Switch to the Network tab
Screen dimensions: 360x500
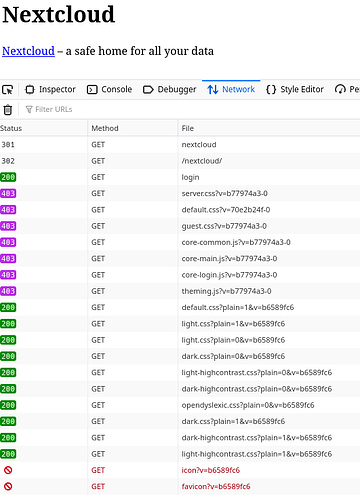(231, 89)
